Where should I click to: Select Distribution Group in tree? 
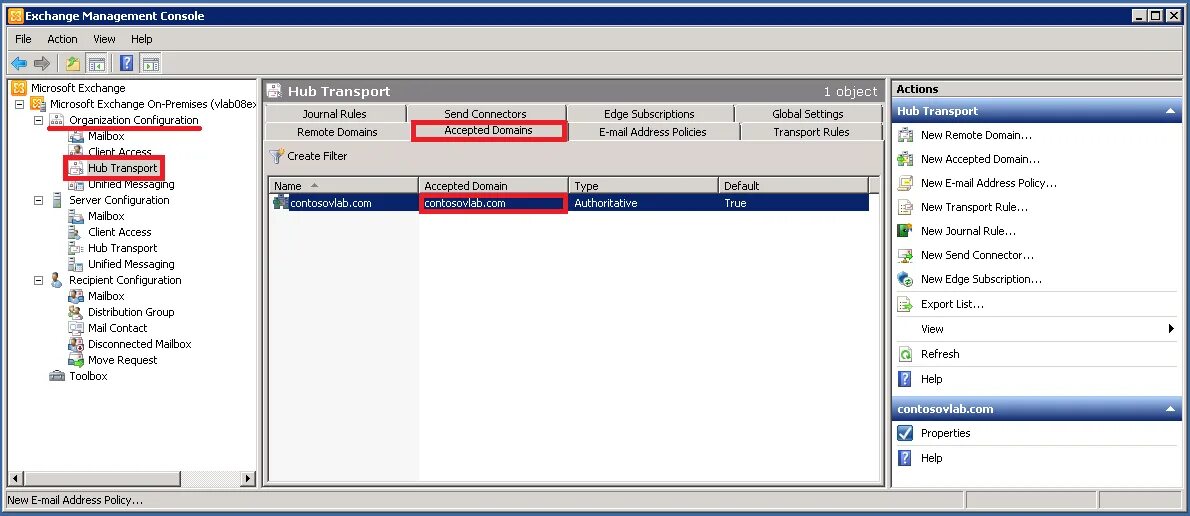131,312
